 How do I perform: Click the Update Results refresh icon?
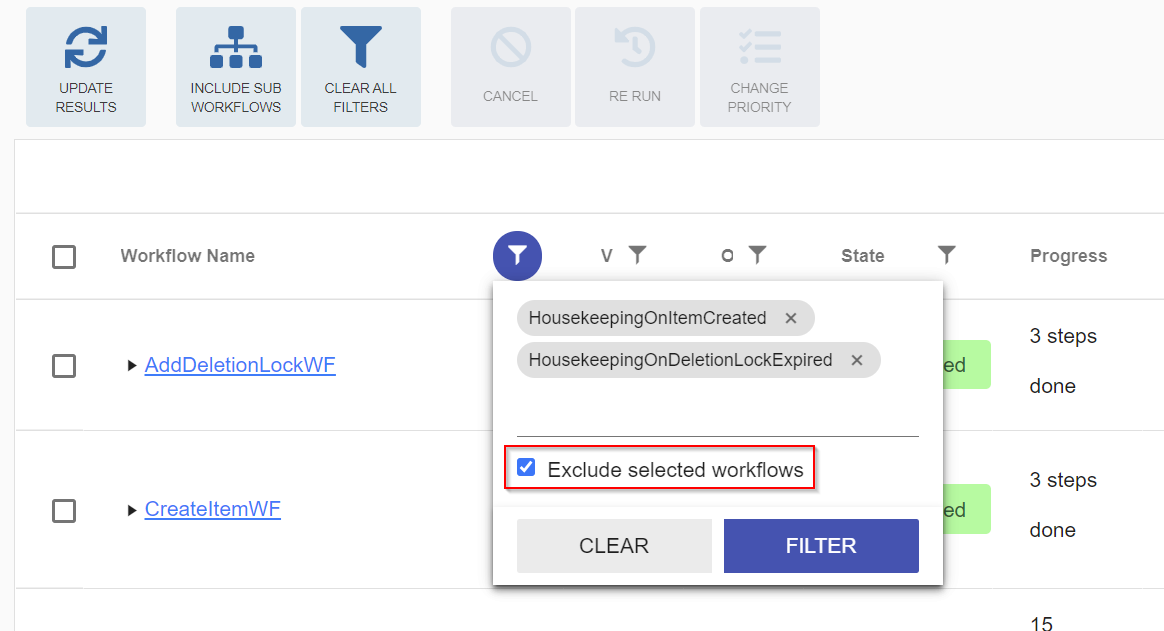[x=86, y=47]
